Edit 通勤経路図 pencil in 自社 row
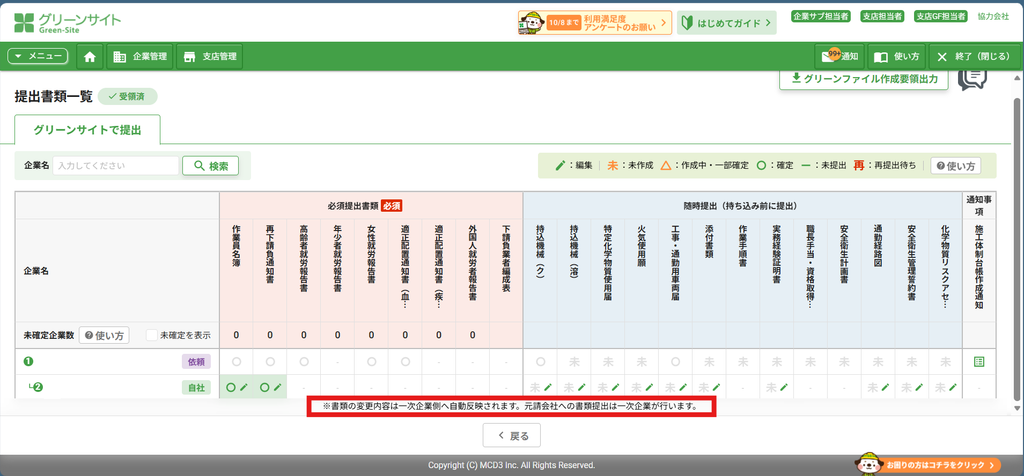Viewport: 1024px width, 476px height. click(x=886, y=387)
